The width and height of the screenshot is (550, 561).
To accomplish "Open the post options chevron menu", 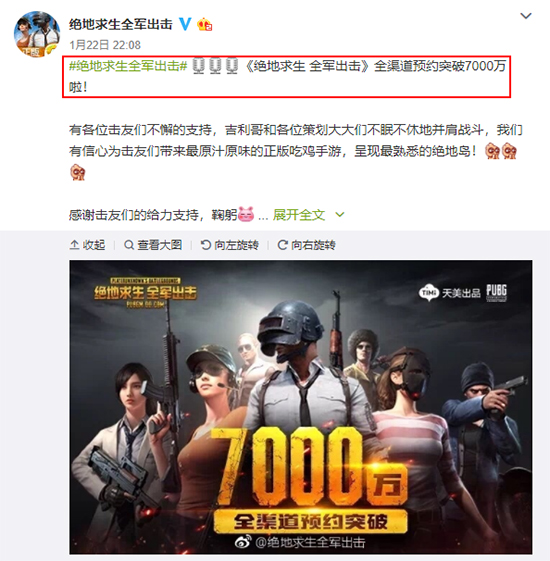I will [x=525, y=16].
